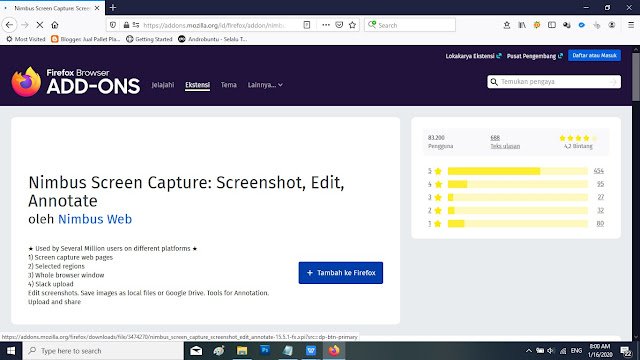Show sidebars icon in toolbar
Screen dimensions: 640x360
[552, 25]
